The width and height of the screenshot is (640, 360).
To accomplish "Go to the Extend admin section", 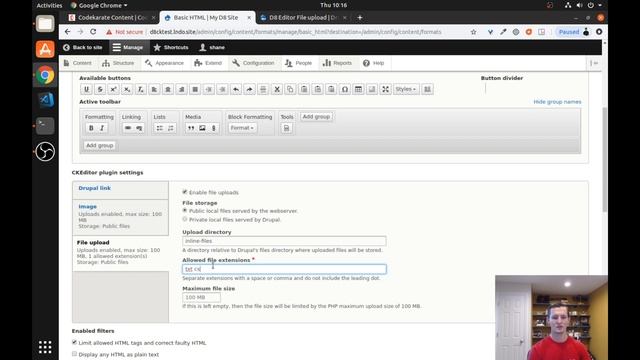I will tap(208, 63).
